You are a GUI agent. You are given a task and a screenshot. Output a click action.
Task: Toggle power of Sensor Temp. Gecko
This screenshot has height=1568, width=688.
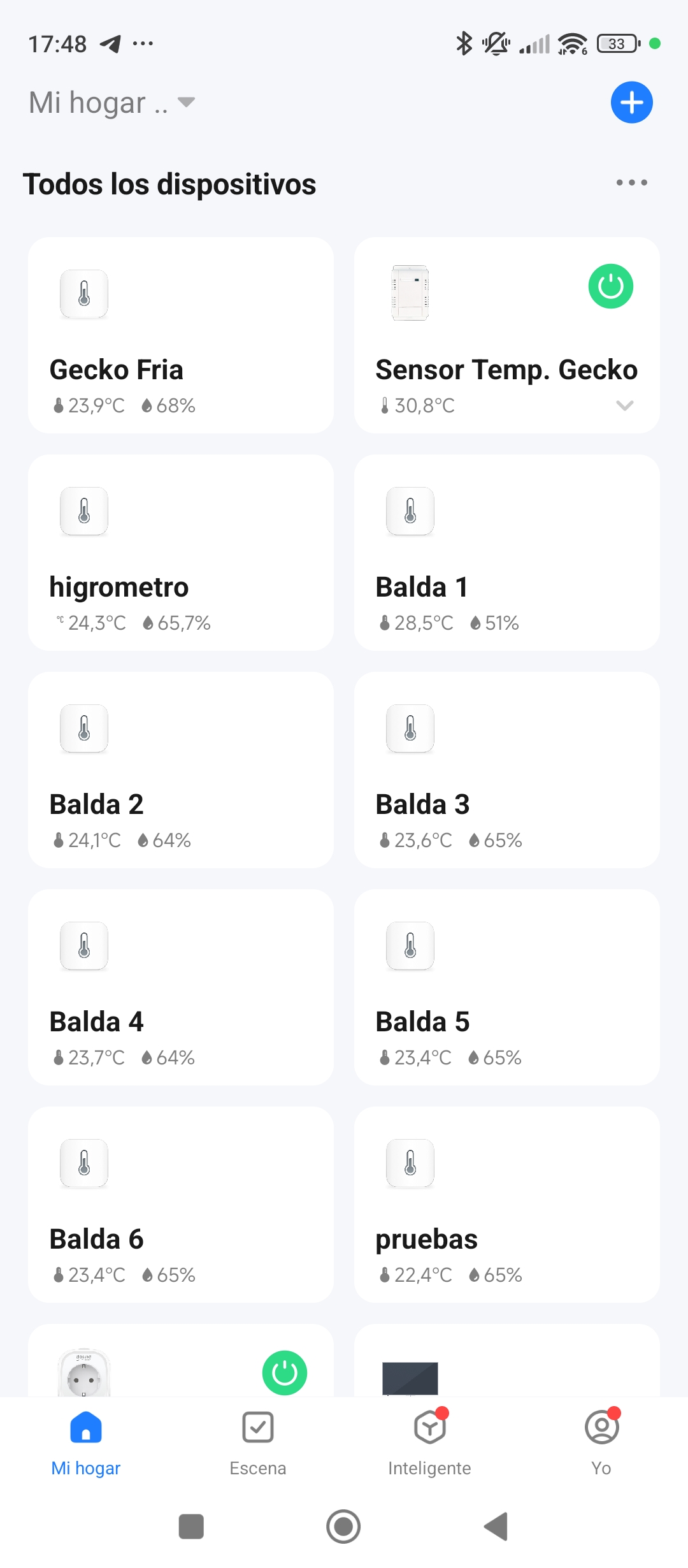(610, 286)
